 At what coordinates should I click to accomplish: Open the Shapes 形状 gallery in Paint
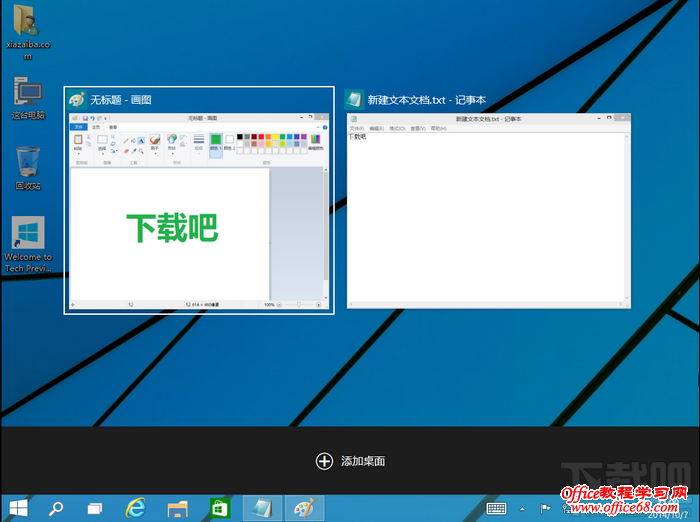coord(172,144)
